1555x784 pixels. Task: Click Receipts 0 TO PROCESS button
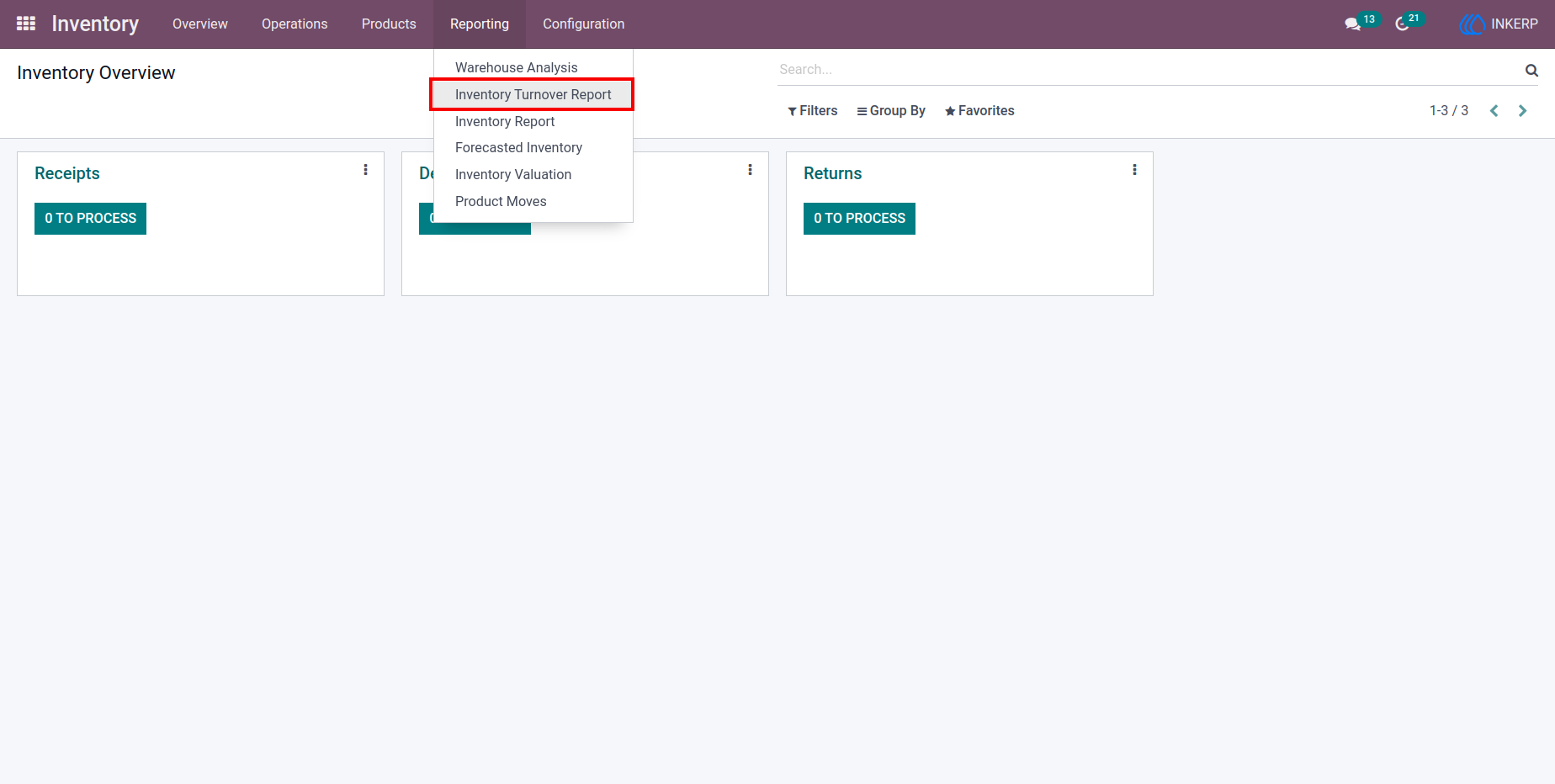(90, 219)
